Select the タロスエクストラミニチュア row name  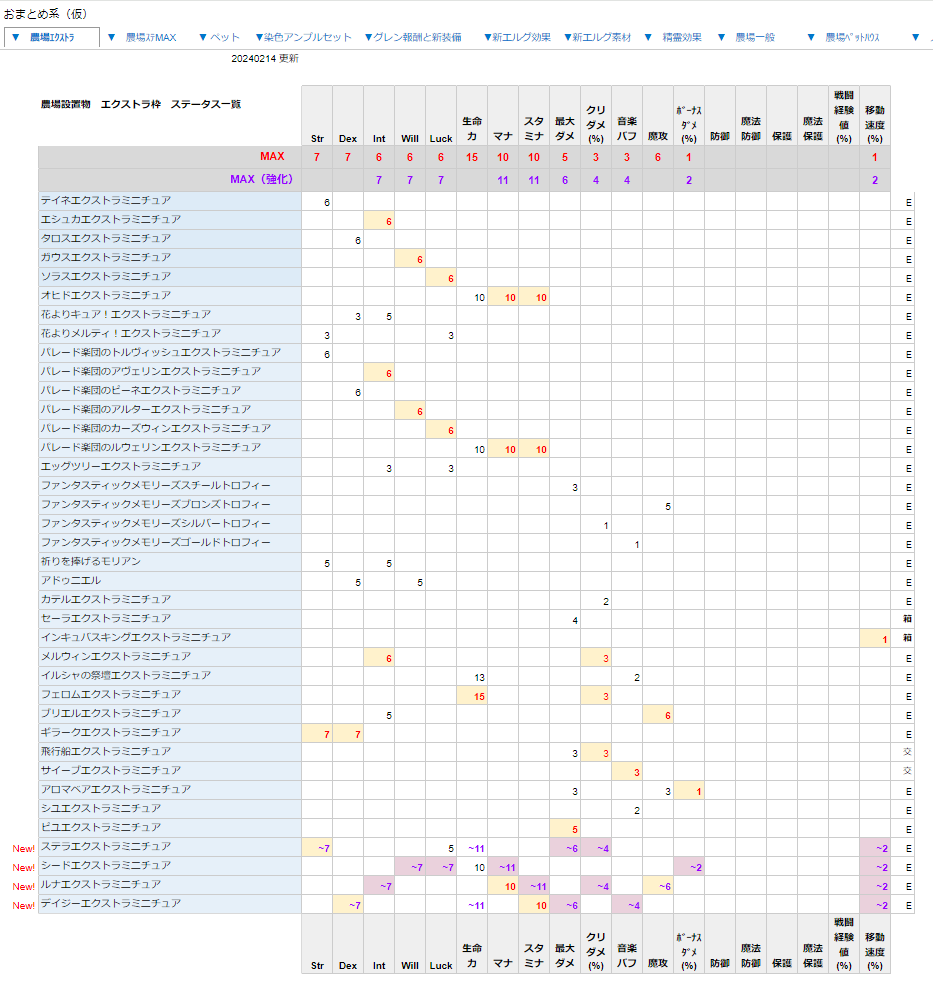pyautogui.click(x=106, y=239)
